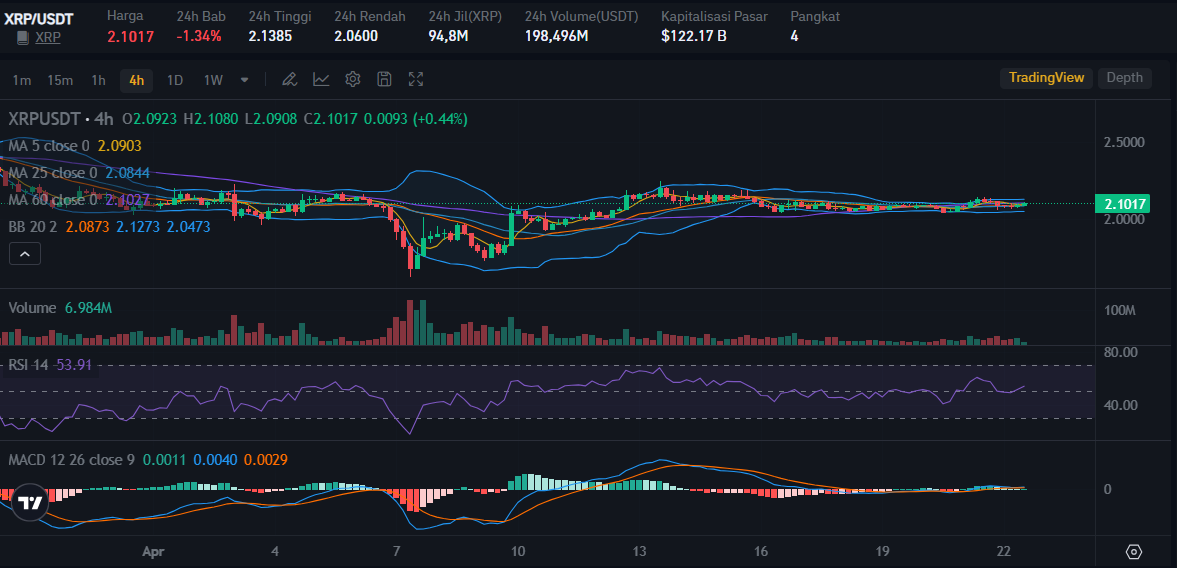Select the 1W timeframe
The width and height of the screenshot is (1177, 568).
click(213, 80)
